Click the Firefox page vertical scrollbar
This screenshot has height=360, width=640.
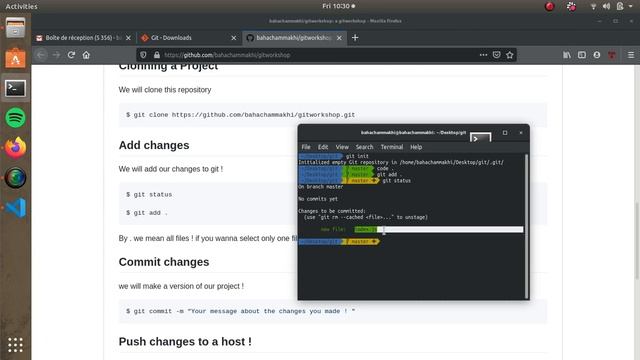[637, 241]
